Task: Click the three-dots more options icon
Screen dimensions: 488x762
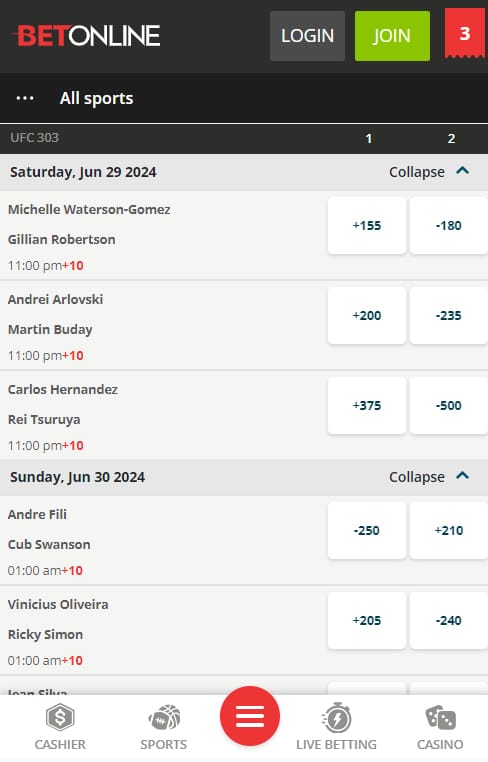Action: [x=25, y=98]
